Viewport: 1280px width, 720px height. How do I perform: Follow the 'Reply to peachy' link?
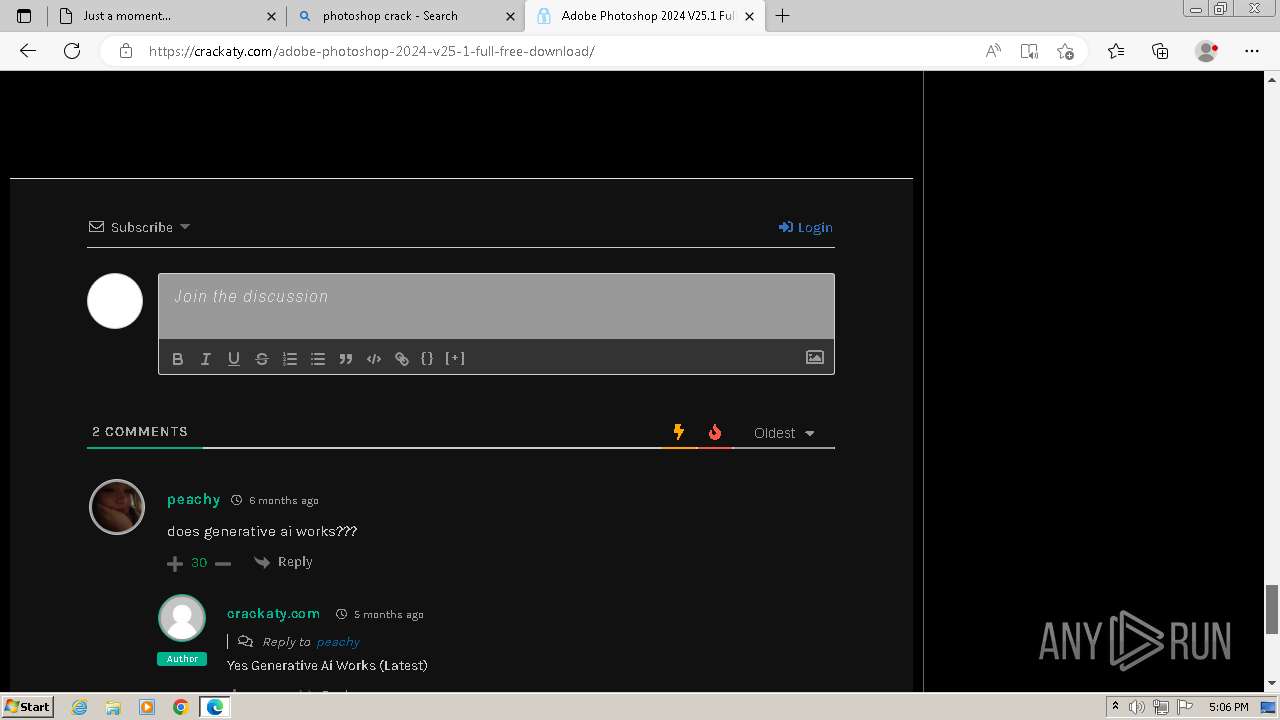pos(338,642)
